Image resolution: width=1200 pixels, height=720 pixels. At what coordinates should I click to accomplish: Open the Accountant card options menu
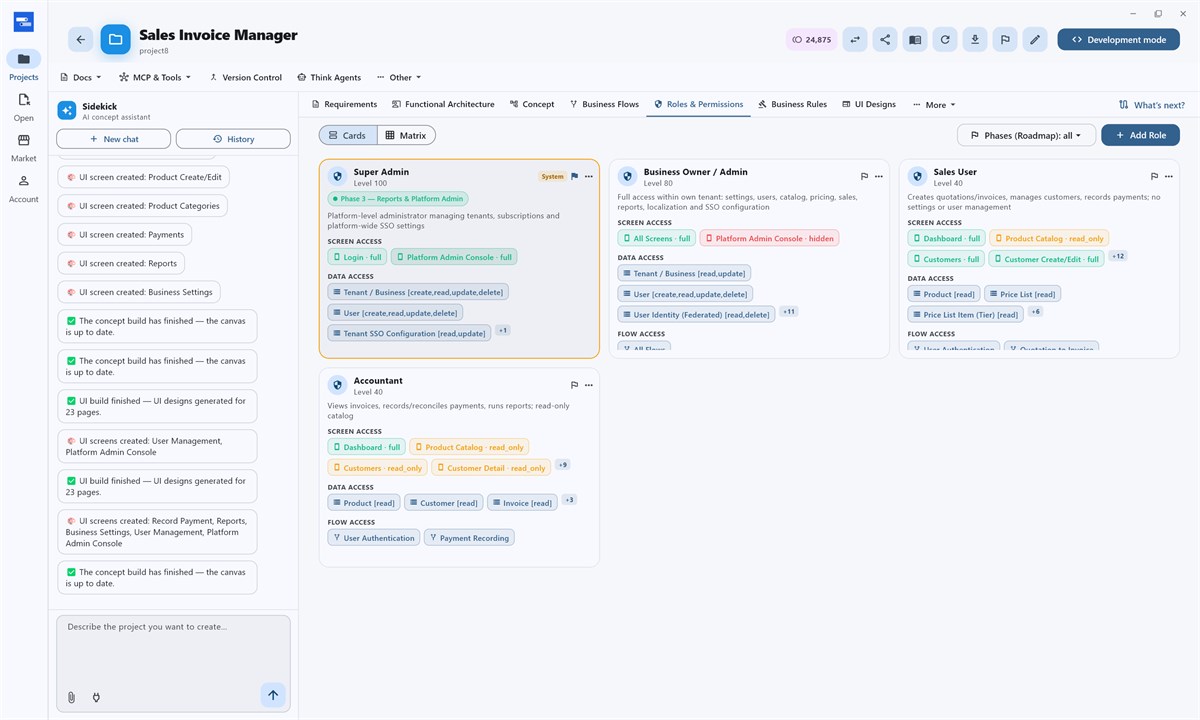589,385
